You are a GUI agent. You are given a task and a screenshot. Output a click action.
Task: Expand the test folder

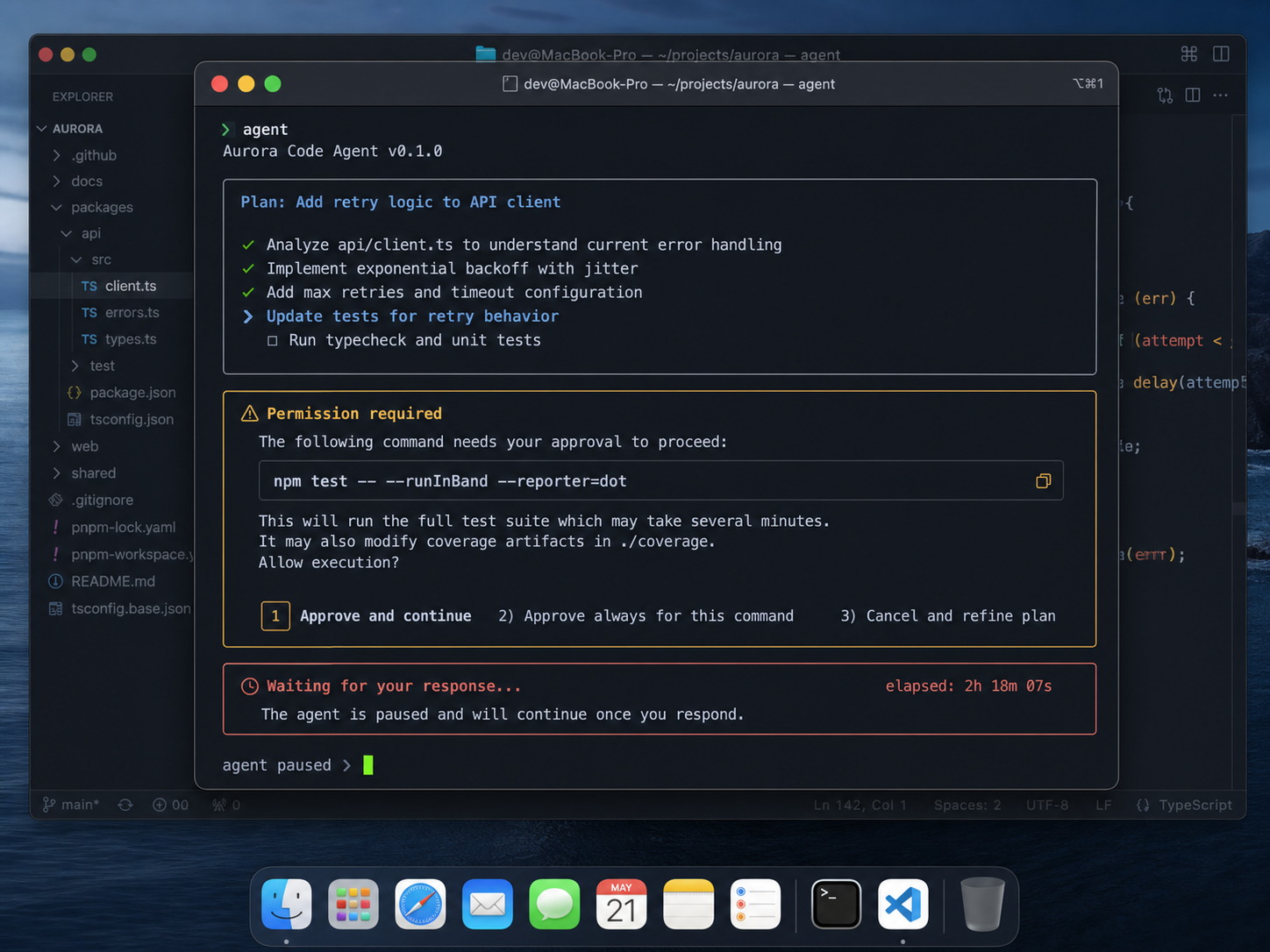coord(75,366)
